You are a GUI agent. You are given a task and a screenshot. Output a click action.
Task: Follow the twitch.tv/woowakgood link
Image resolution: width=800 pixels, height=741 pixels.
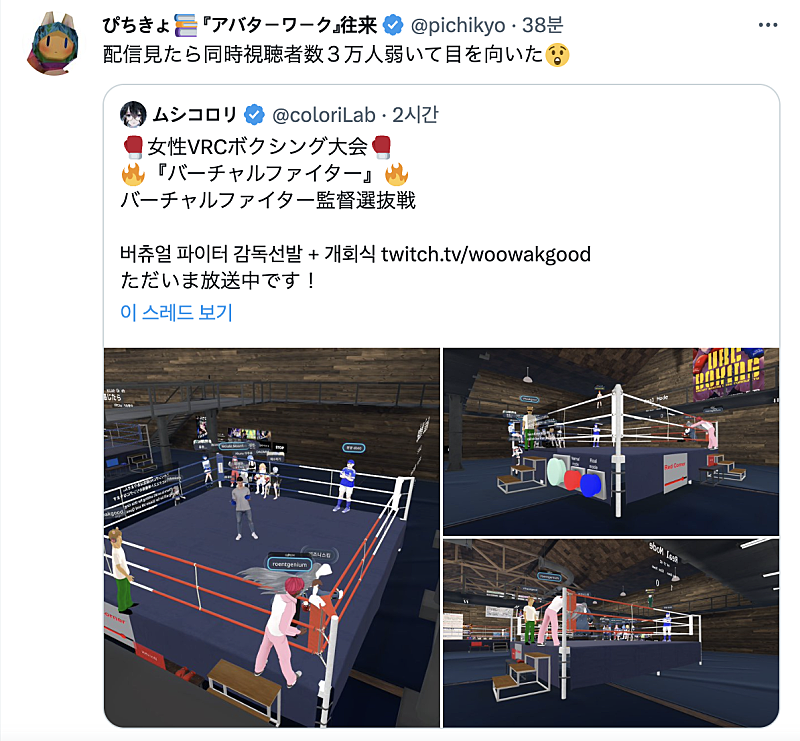point(486,254)
